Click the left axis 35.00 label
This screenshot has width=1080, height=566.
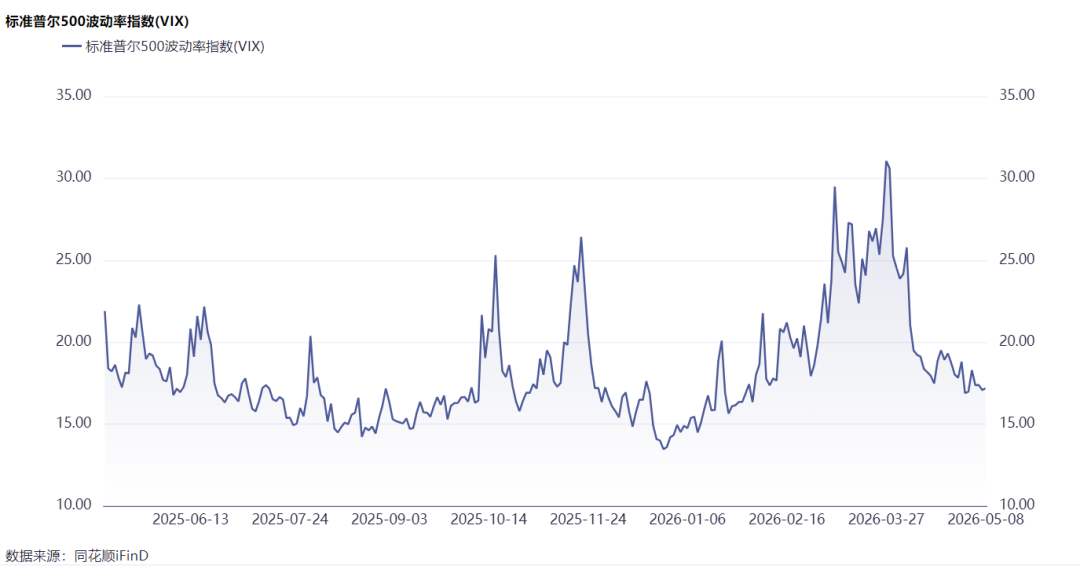74,95
